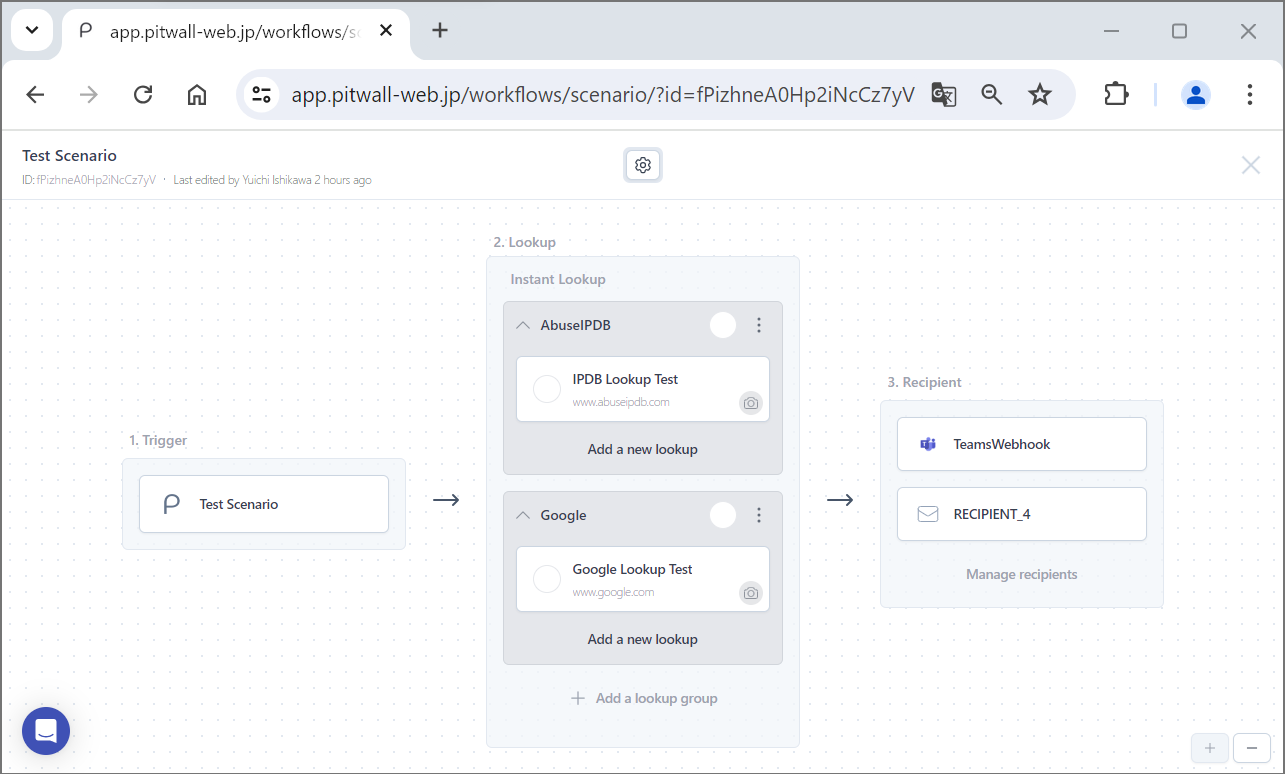This screenshot has height=774, width=1285.
Task: Click Add a lookup group
Action: coord(644,698)
